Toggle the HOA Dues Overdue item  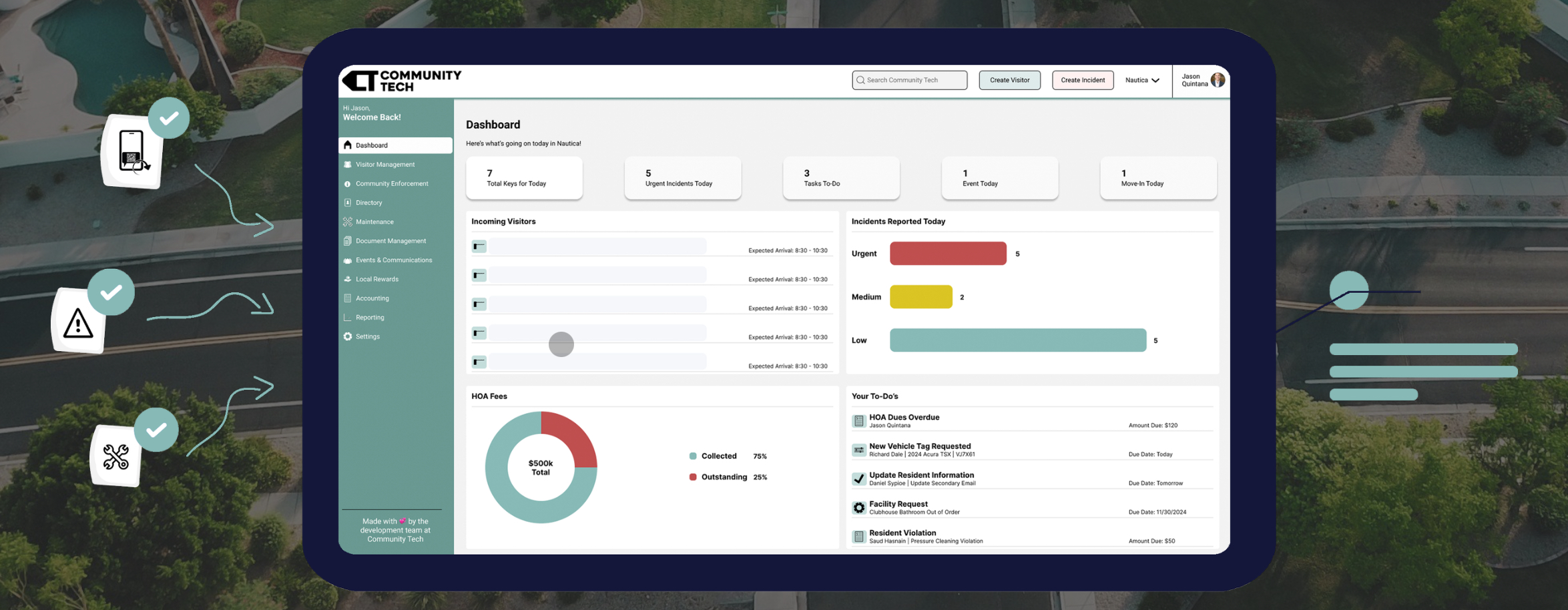pos(858,420)
